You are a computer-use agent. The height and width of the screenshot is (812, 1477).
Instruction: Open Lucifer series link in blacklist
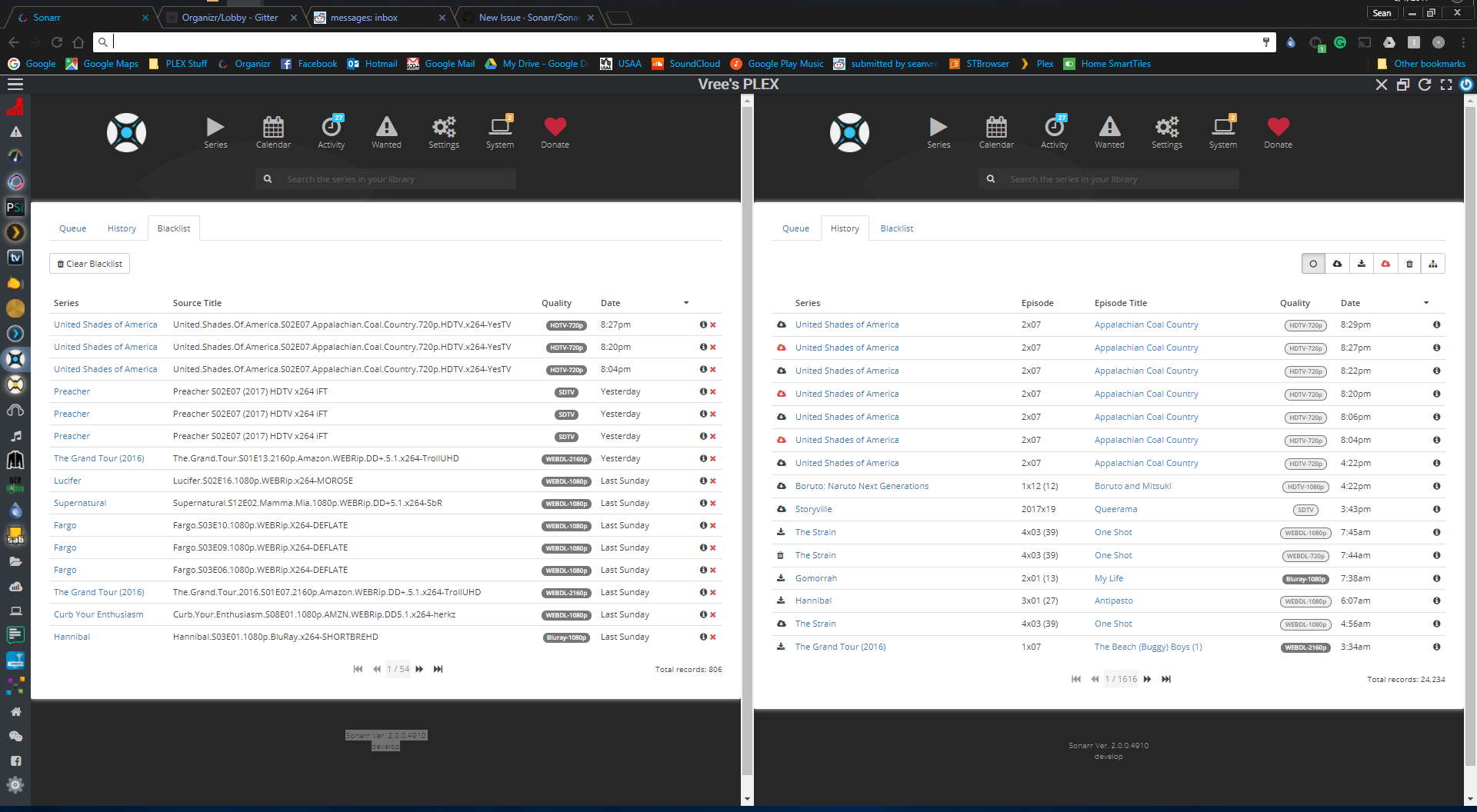click(68, 481)
